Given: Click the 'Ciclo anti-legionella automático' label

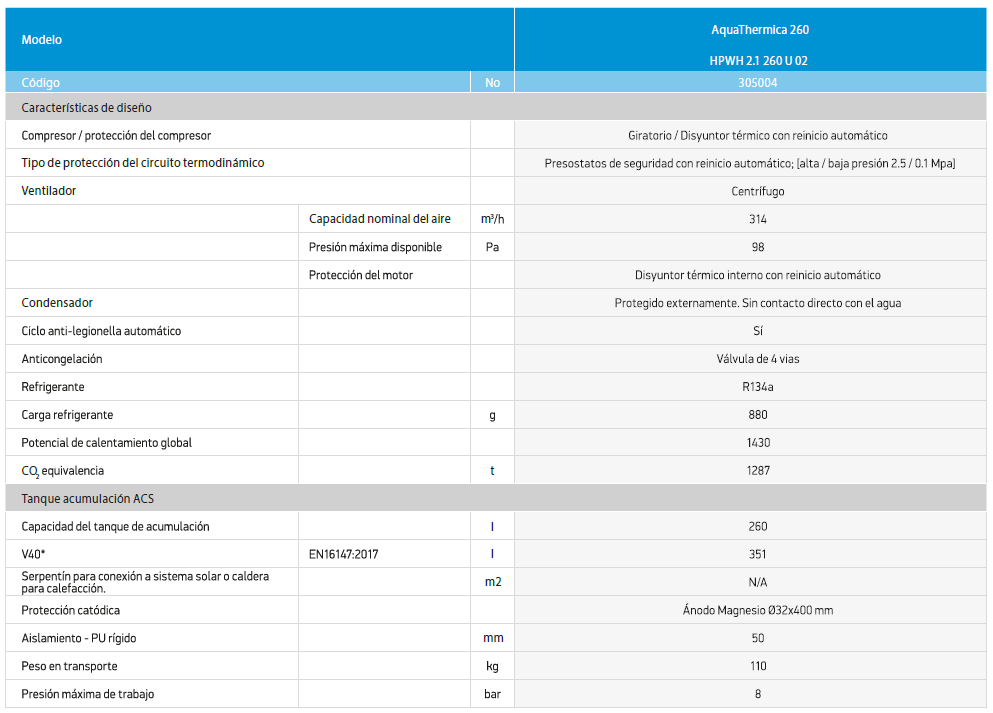Looking at the screenshot, I should tap(101, 331).
